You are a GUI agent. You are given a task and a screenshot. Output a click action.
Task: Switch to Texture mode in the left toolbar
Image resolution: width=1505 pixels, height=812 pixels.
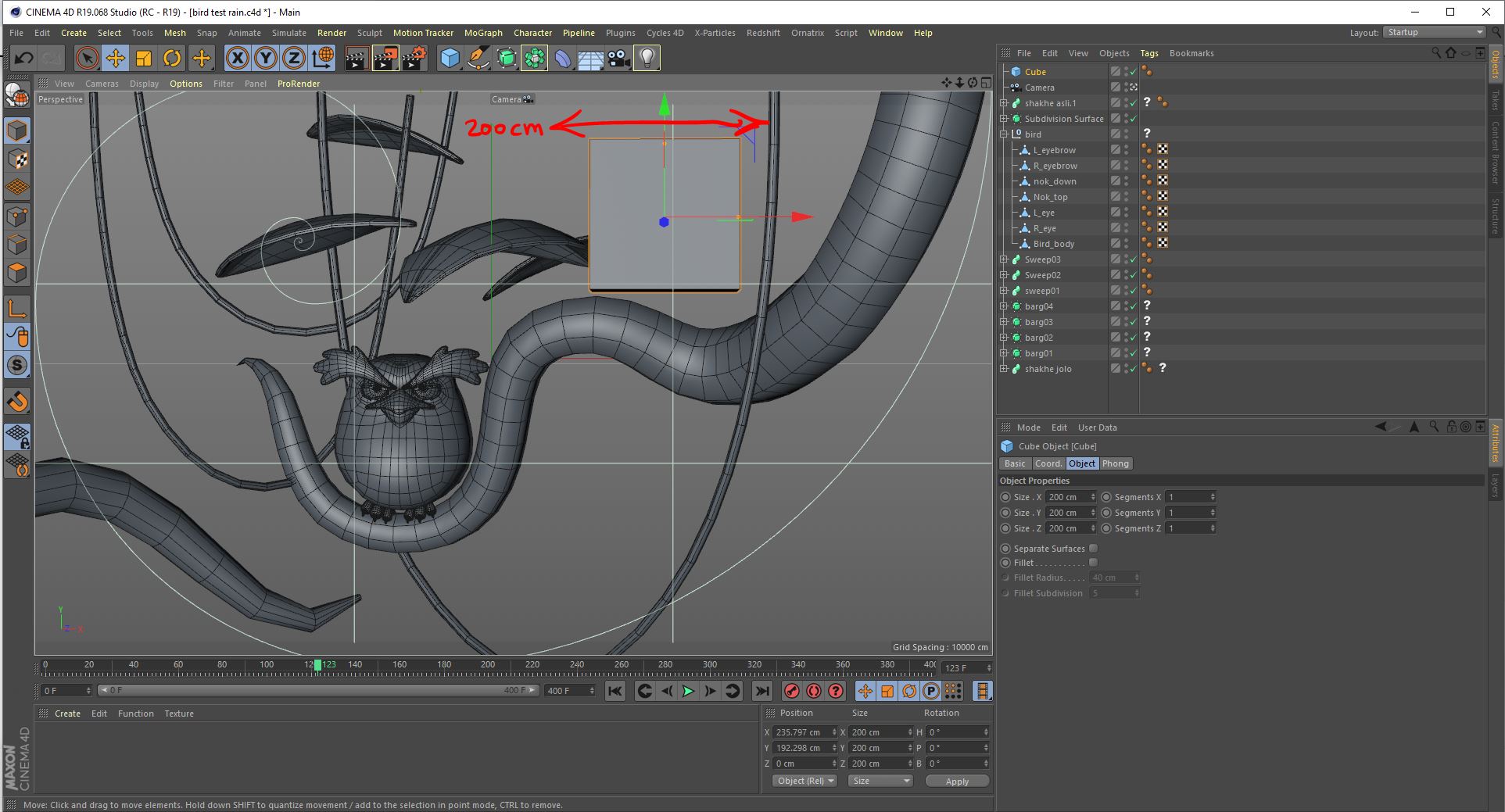[x=17, y=159]
